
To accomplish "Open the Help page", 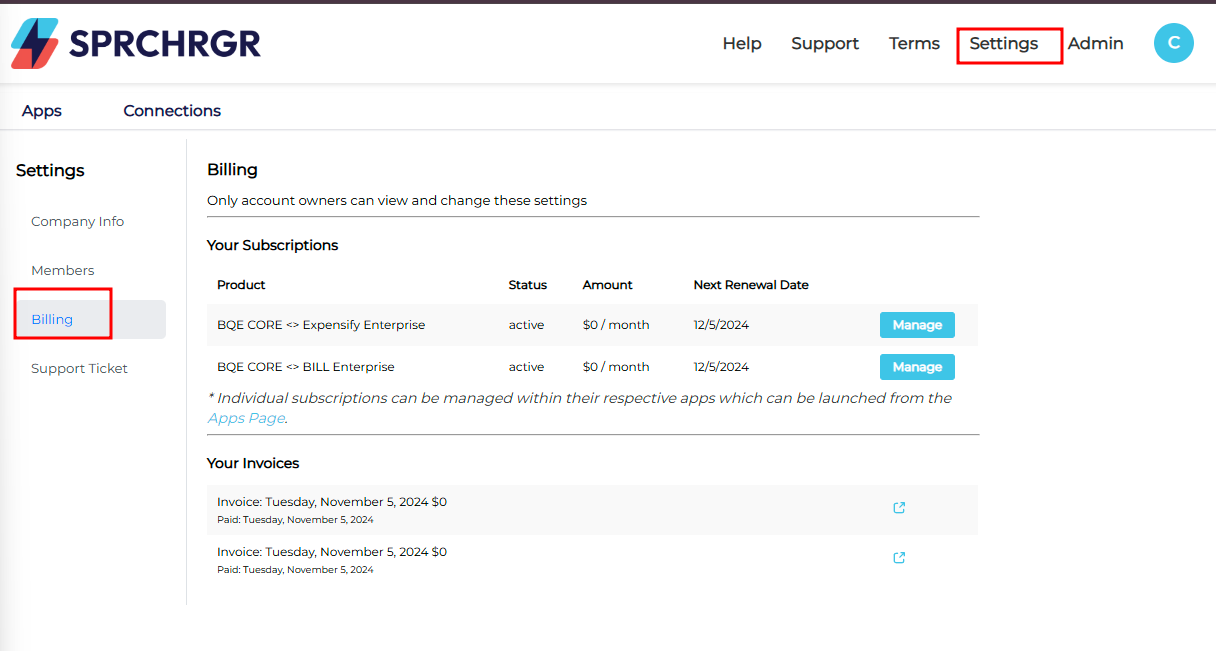I will tap(742, 44).
